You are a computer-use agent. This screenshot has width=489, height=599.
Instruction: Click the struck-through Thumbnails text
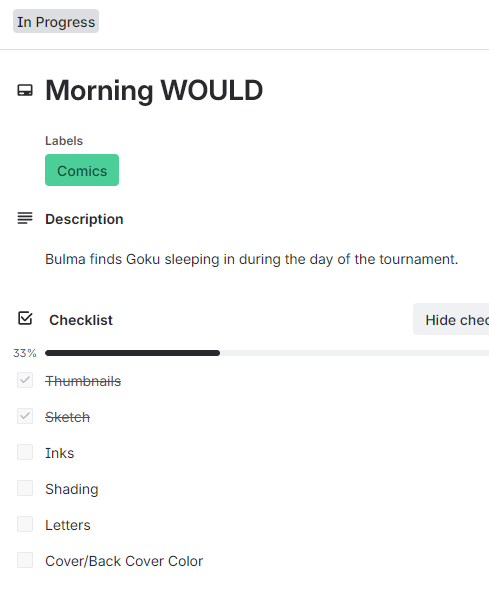pyautogui.click(x=83, y=381)
